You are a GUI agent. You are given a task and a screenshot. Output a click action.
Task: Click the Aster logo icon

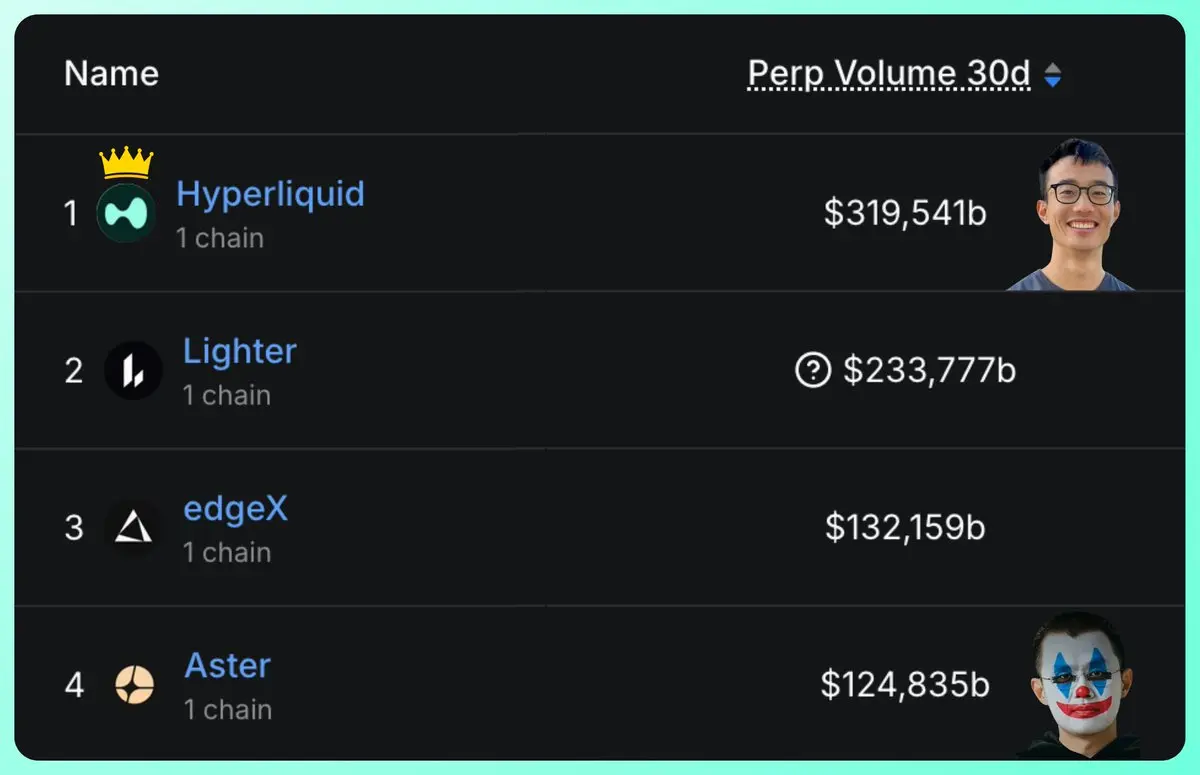(134, 685)
